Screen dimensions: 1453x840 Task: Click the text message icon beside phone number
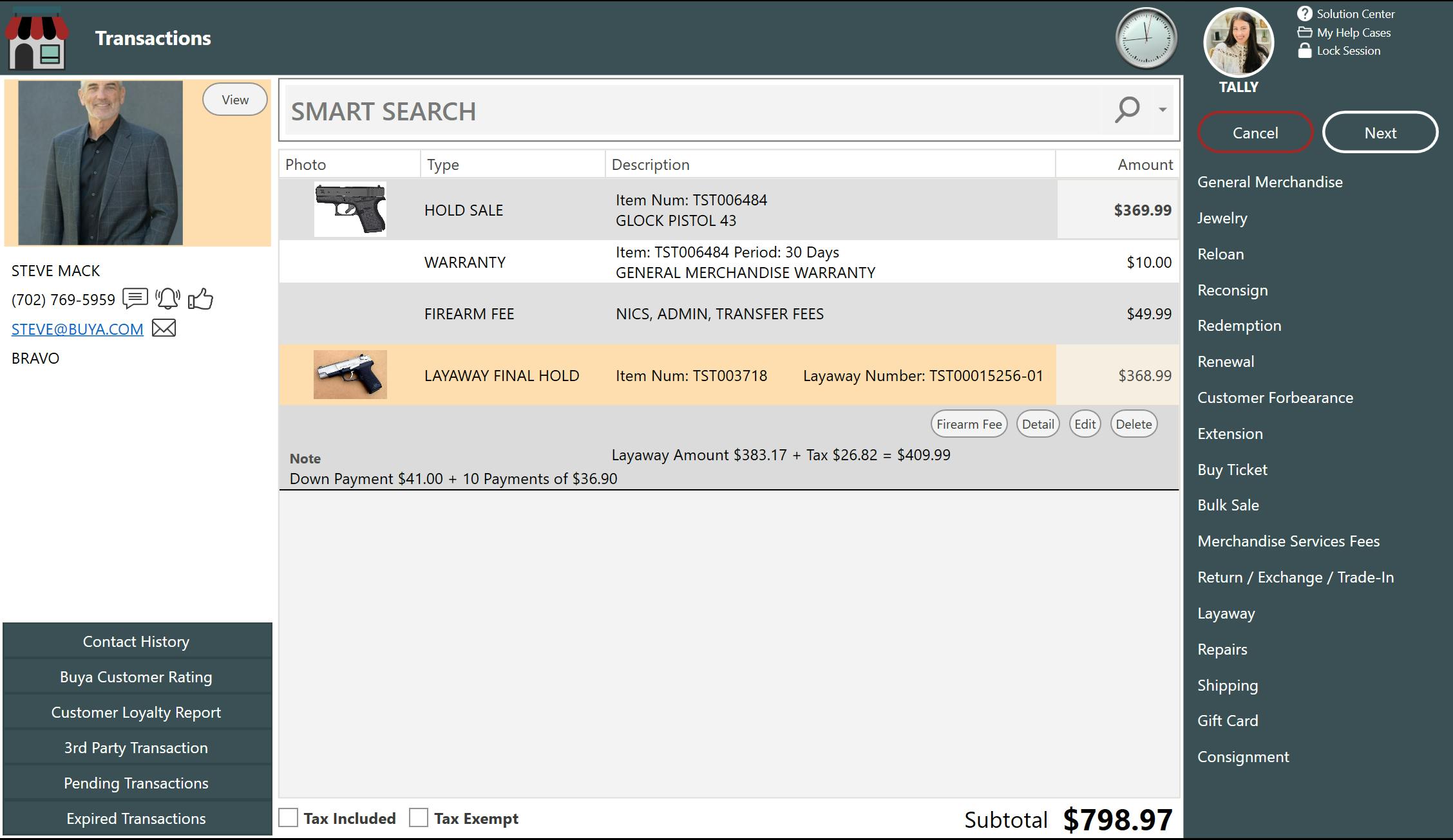pyautogui.click(x=135, y=299)
